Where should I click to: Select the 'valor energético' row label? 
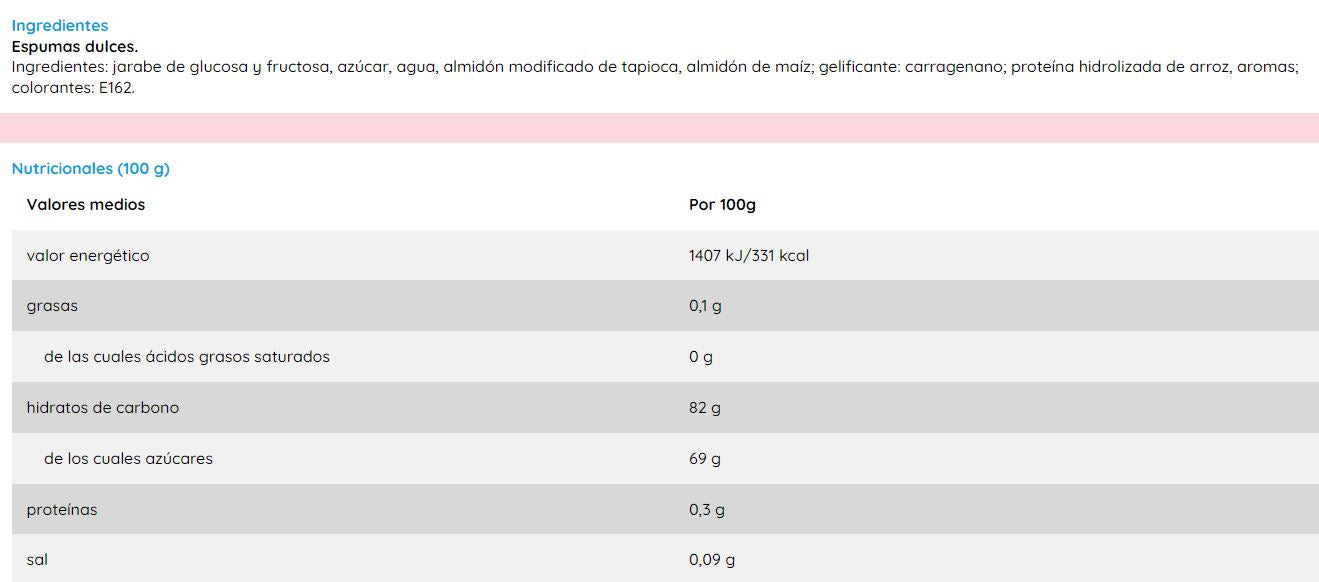(x=88, y=256)
